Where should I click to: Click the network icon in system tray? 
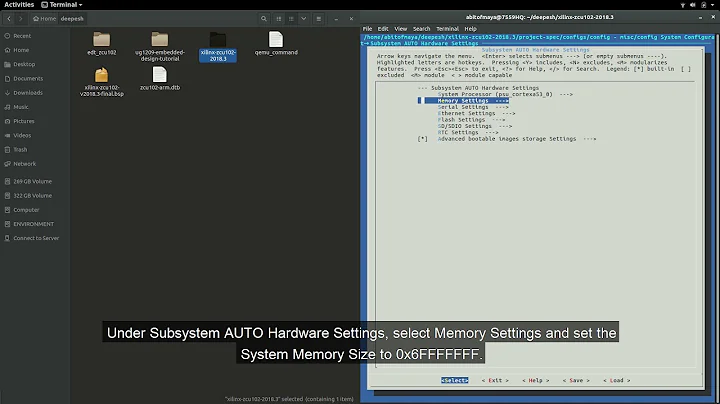pos(683,5)
